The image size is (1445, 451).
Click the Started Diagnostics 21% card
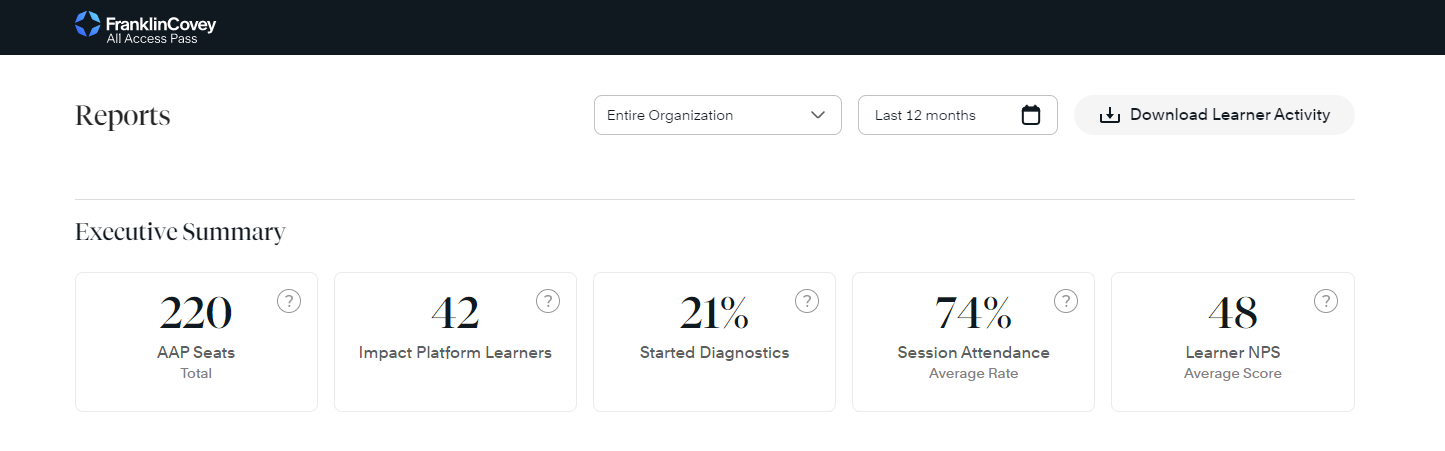[x=714, y=342]
